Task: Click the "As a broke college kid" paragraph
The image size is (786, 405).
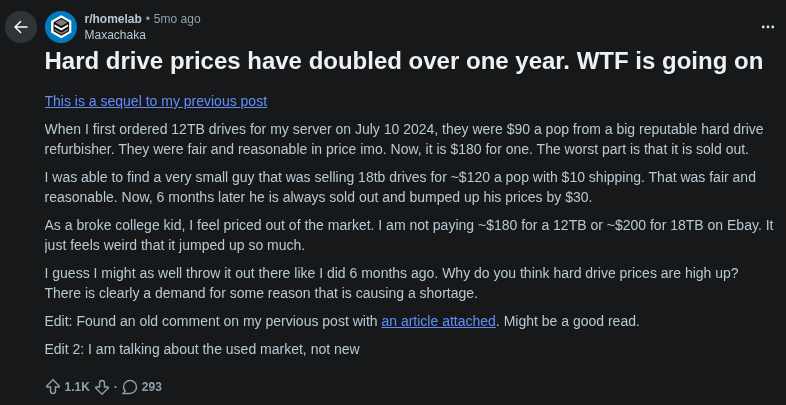Action: pyautogui.click(x=408, y=235)
